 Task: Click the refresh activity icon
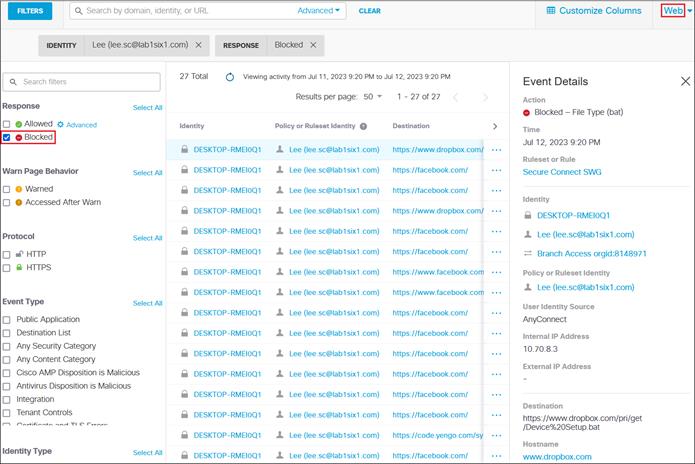click(x=230, y=77)
